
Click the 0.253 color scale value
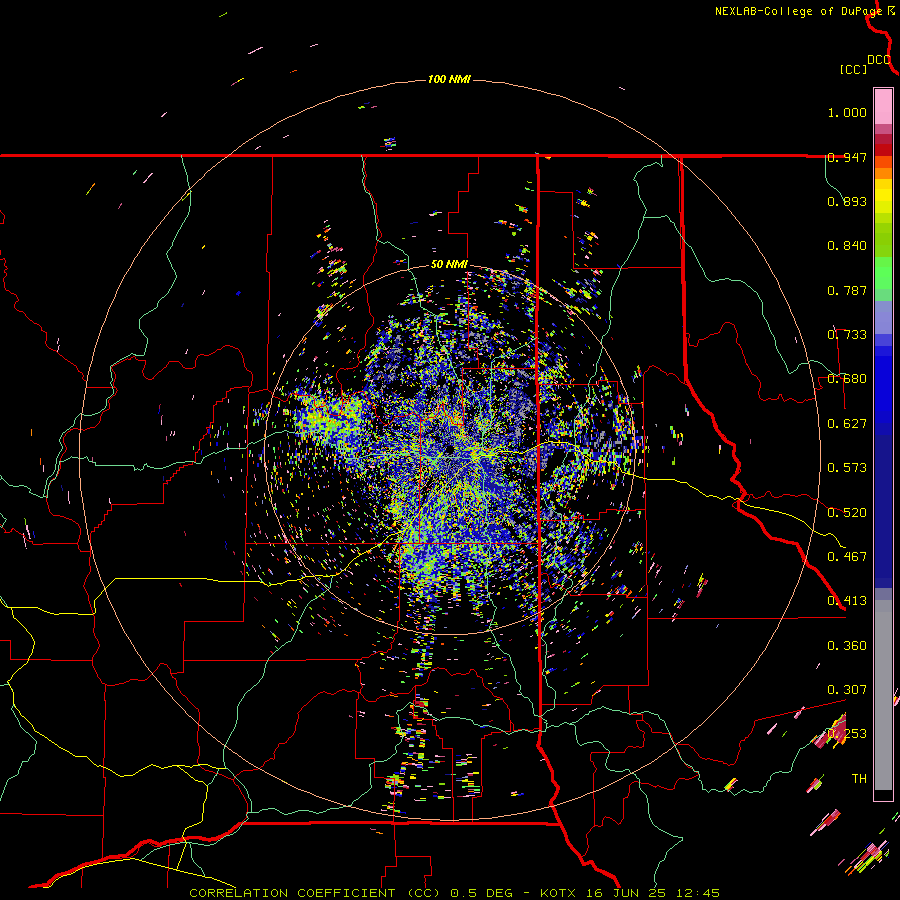[x=847, y=734]
